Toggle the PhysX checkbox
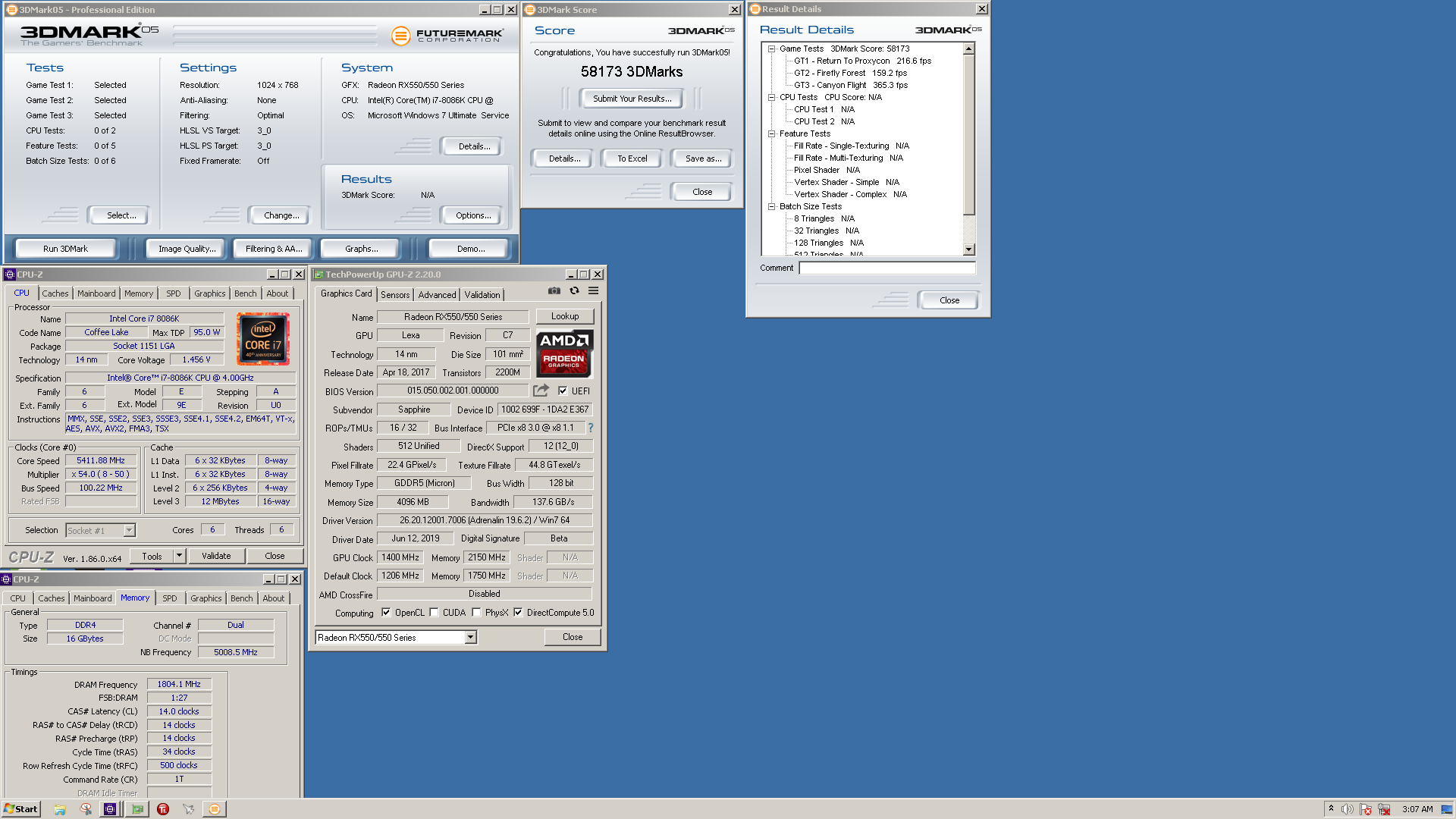 [476, 612]
